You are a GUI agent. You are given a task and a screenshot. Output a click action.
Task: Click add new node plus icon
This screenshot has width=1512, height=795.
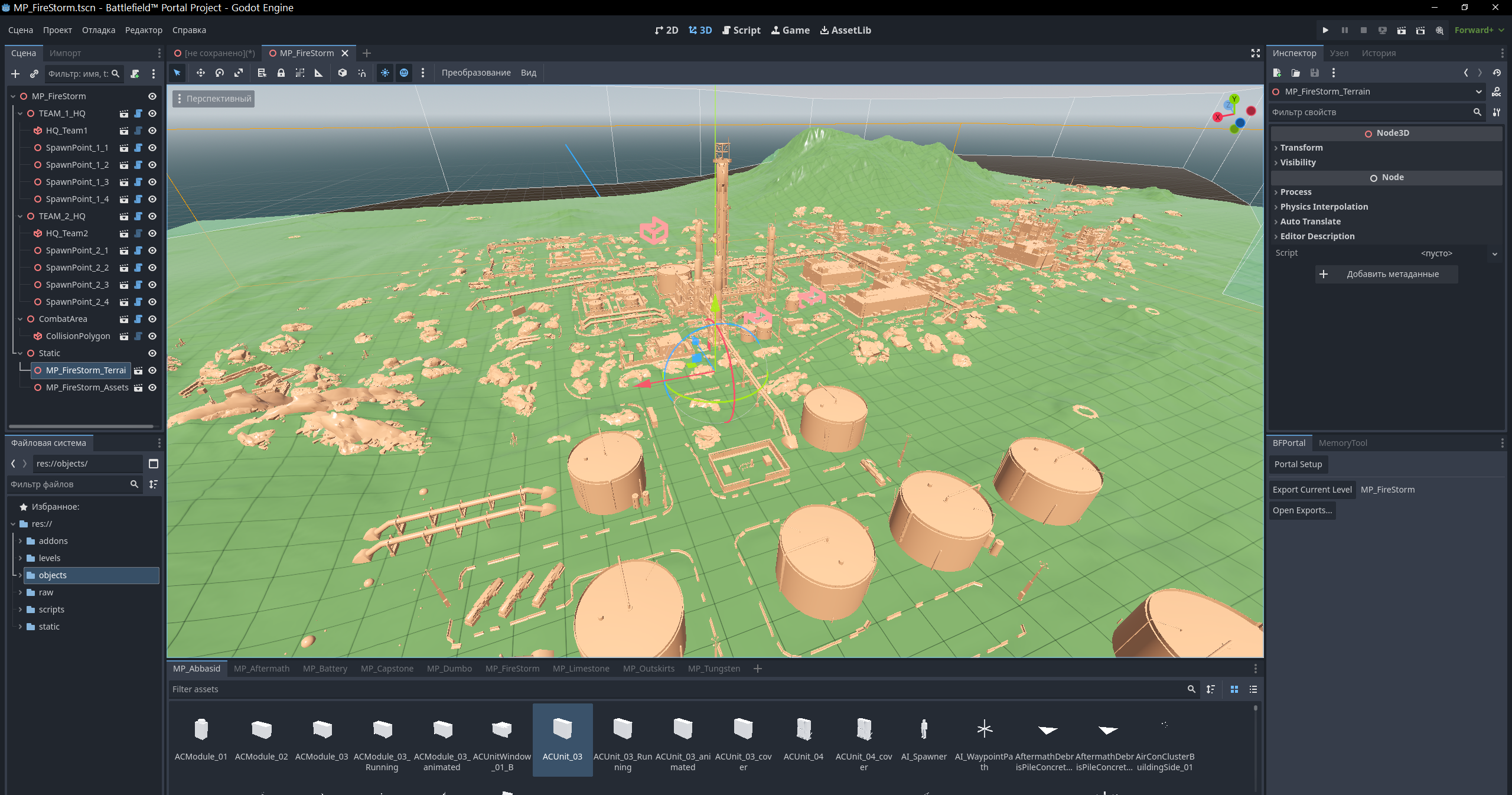pos(15,74)
